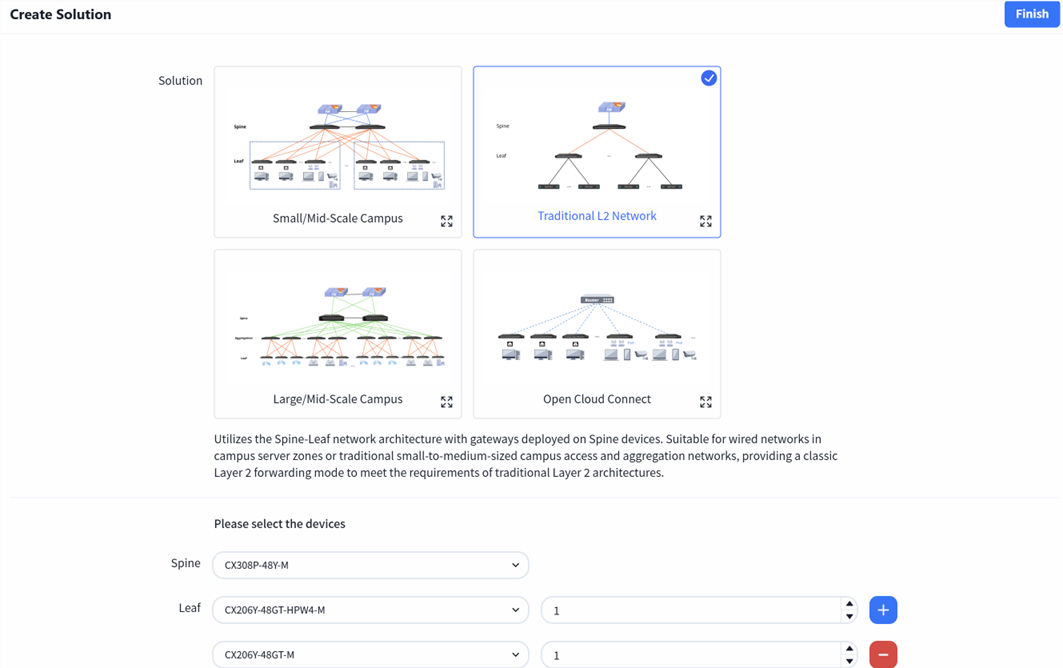Open the Leaf dropdown showing CX206Y-48GT-HPW4-M
Screen dimensions: 1063x668
[x=370, y=610]
